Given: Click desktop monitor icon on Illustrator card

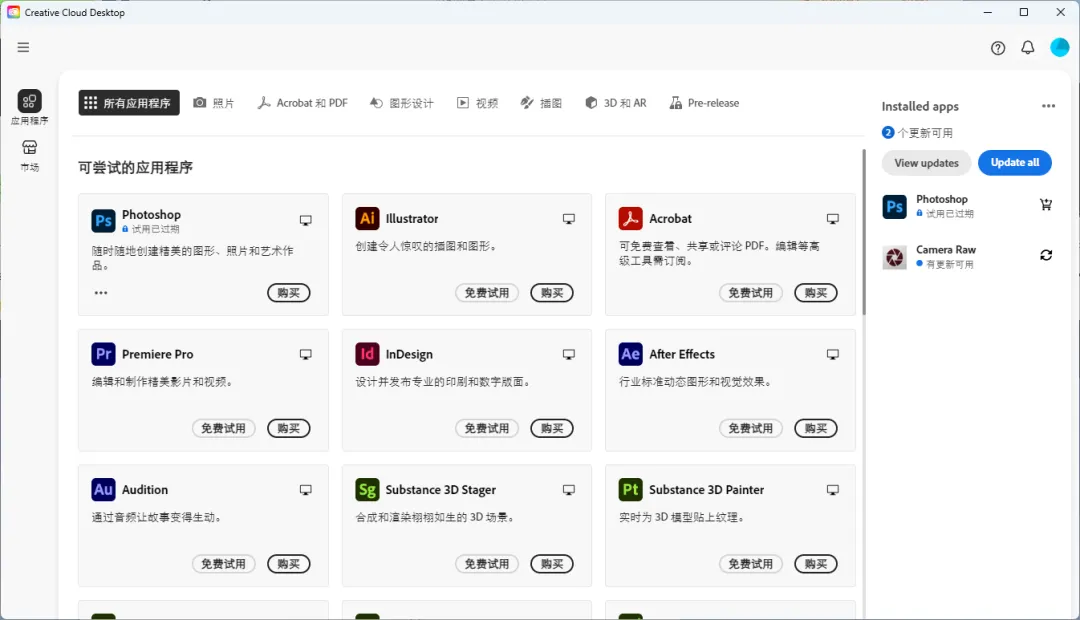Looking at the screenshot, I should (x=569, y=219).
